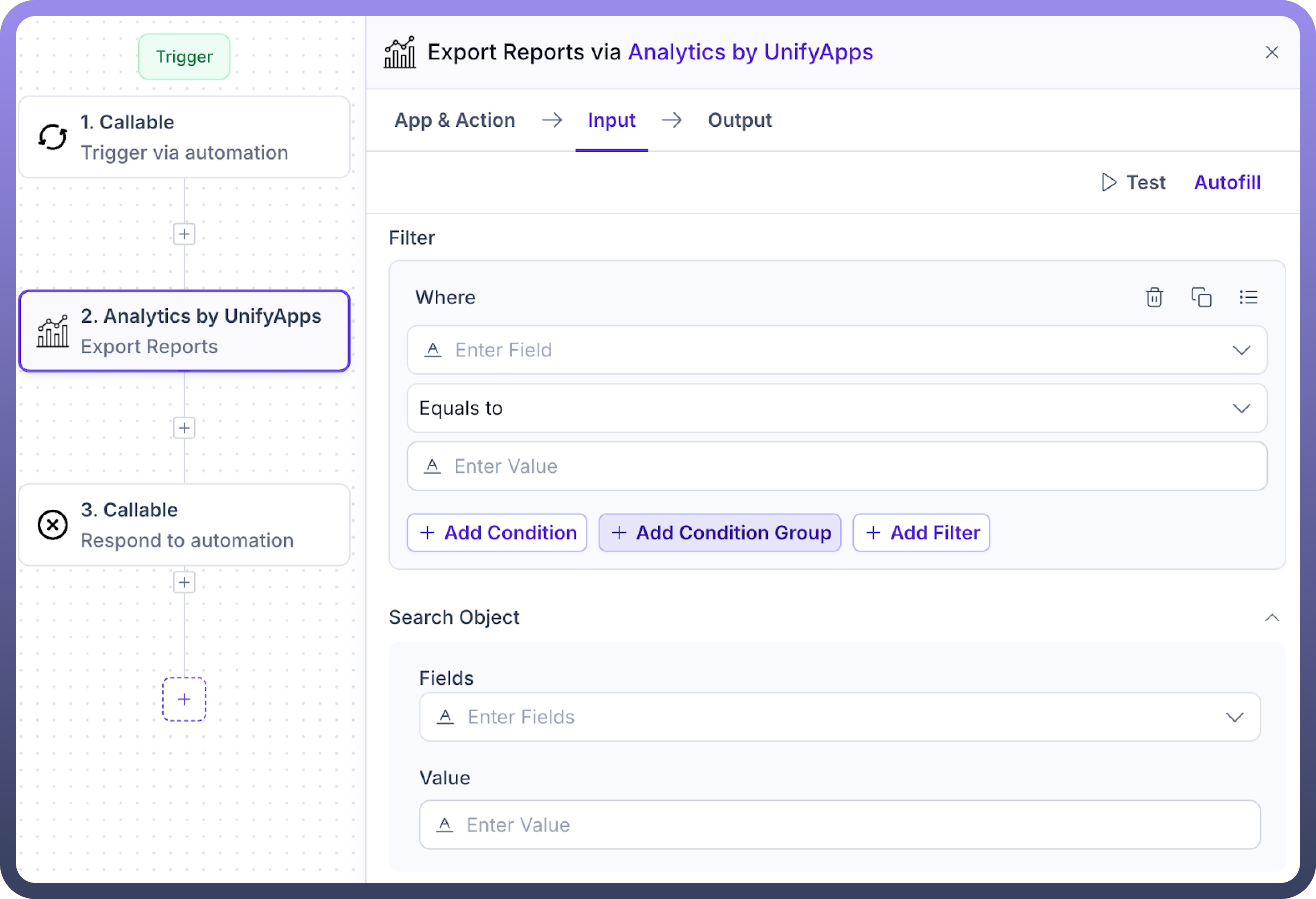
Task: Switch to the Output tab
Action: point(739,120)
